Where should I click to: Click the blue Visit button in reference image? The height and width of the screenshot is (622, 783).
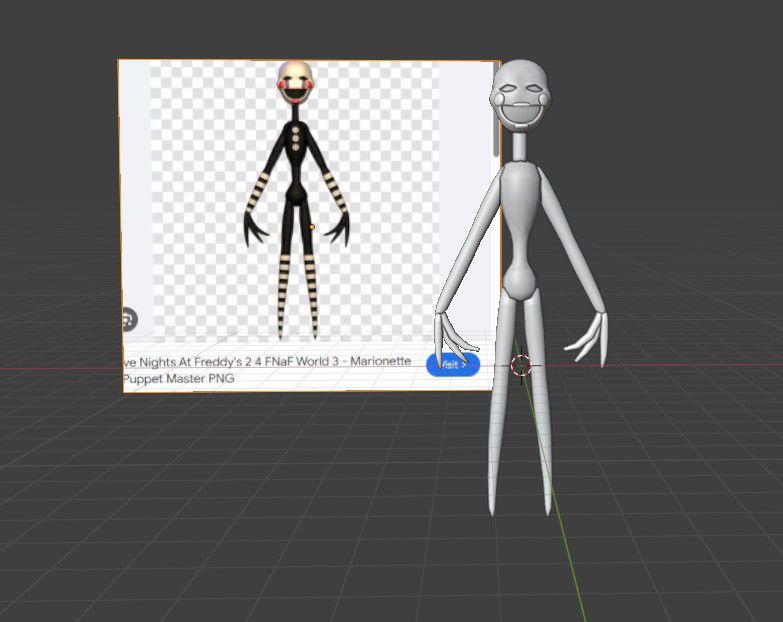tap(453, 365)
